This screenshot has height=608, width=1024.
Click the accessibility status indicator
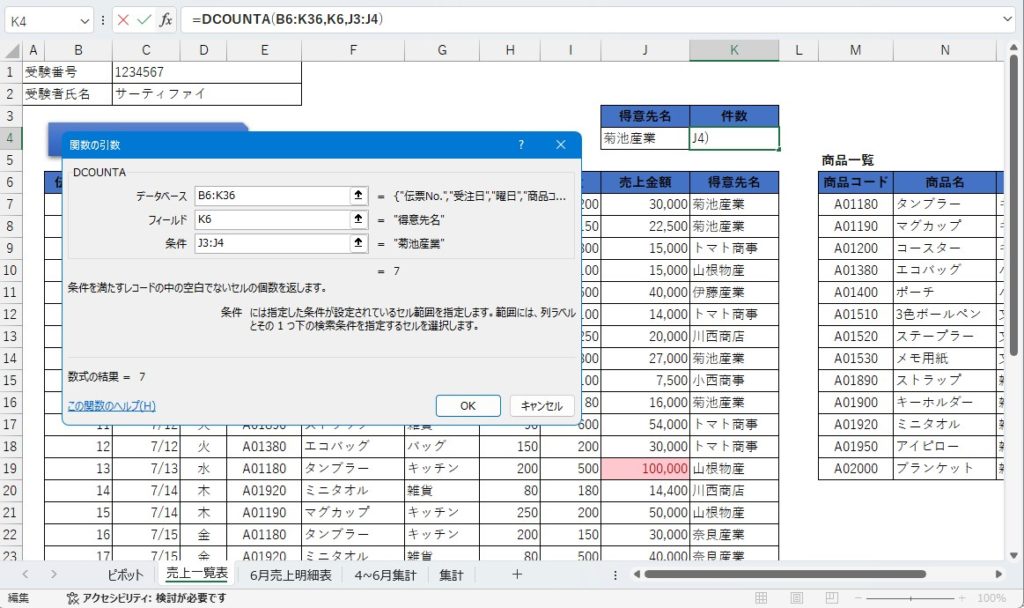click(x=146, y=598)
